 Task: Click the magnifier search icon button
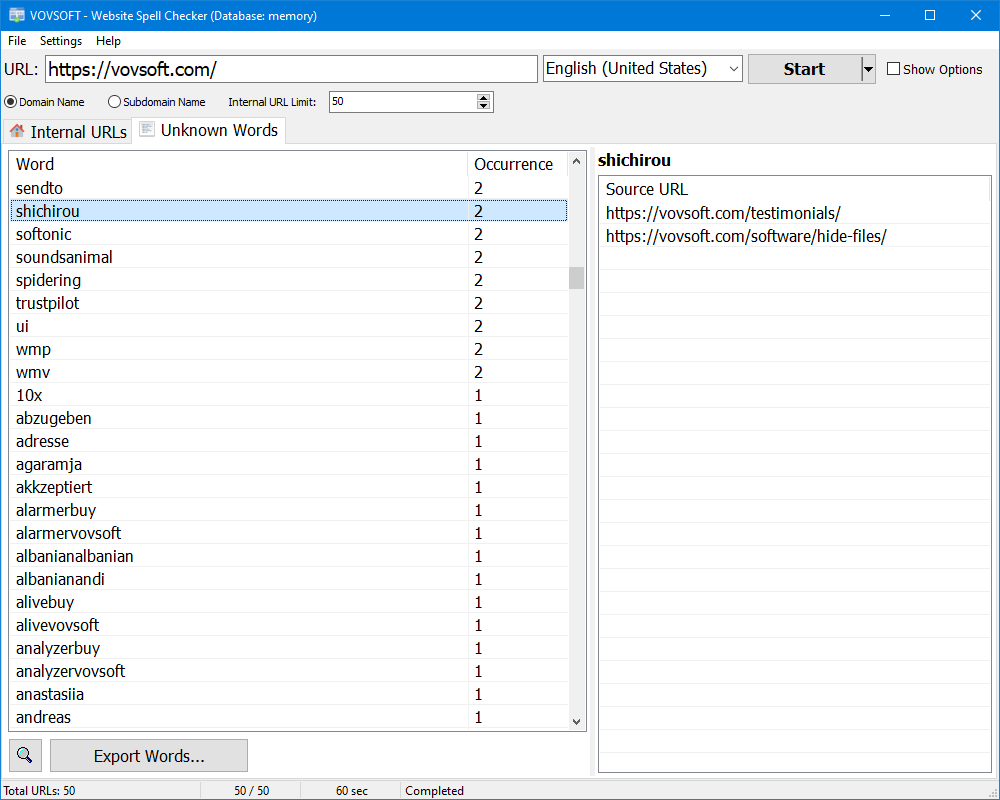[25, 756]
